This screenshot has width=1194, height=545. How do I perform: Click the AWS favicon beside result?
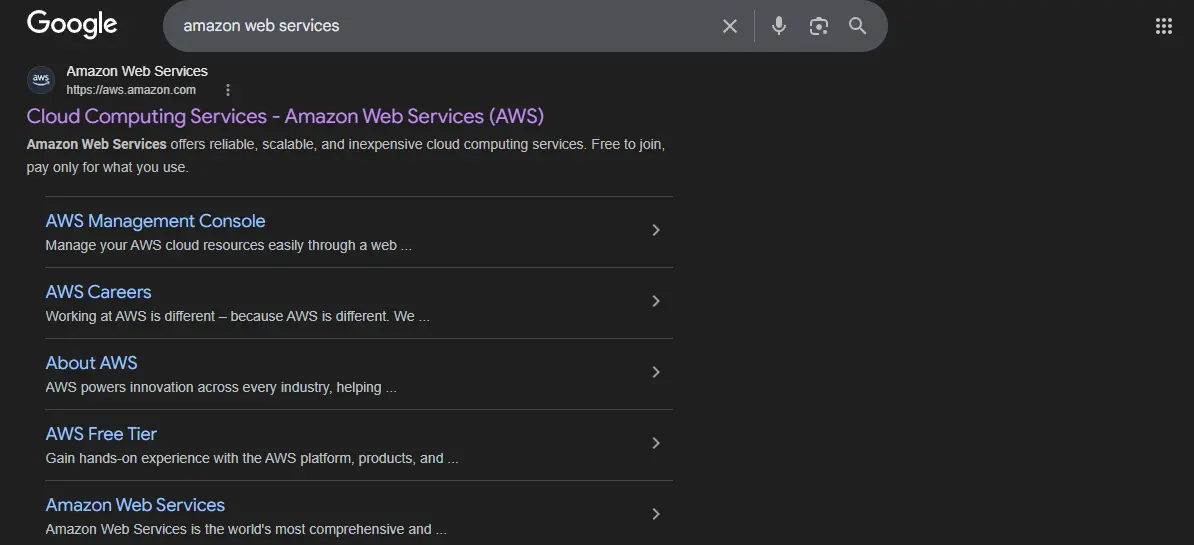tap(40, 80)
